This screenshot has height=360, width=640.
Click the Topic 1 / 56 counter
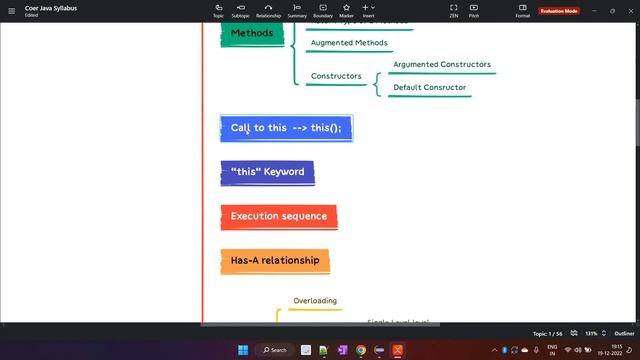(547, 334)
